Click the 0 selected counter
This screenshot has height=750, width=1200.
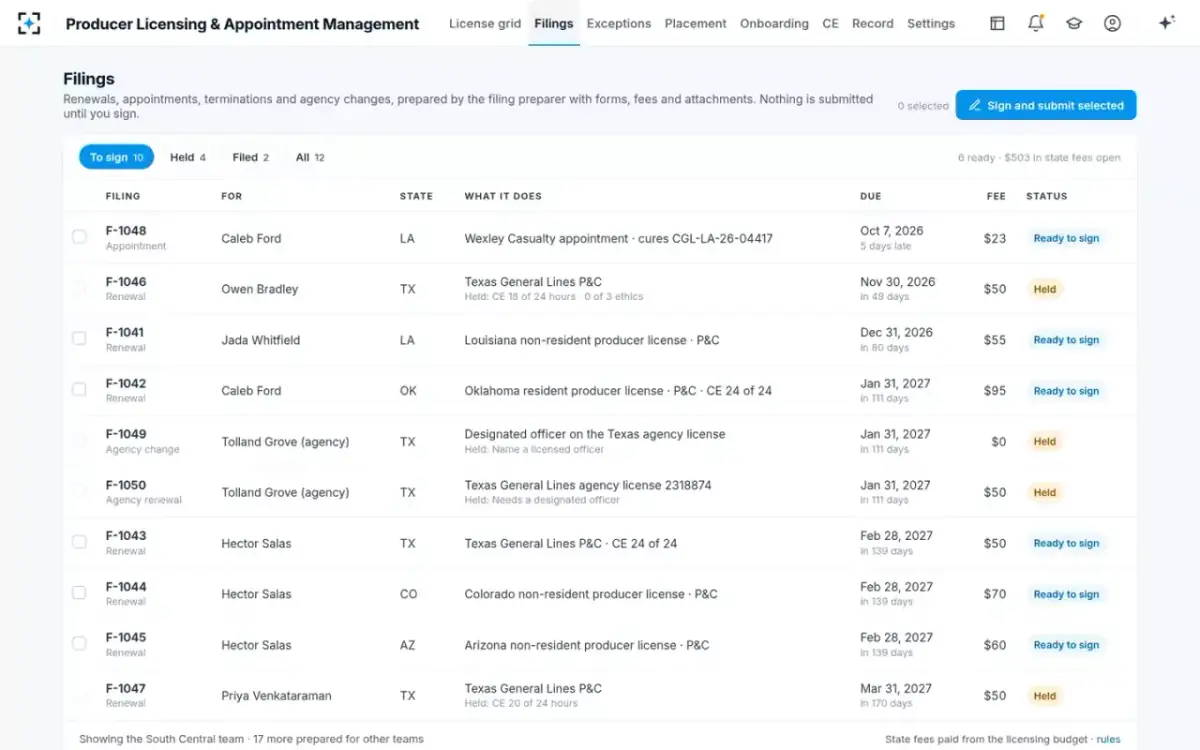[923, 105]
